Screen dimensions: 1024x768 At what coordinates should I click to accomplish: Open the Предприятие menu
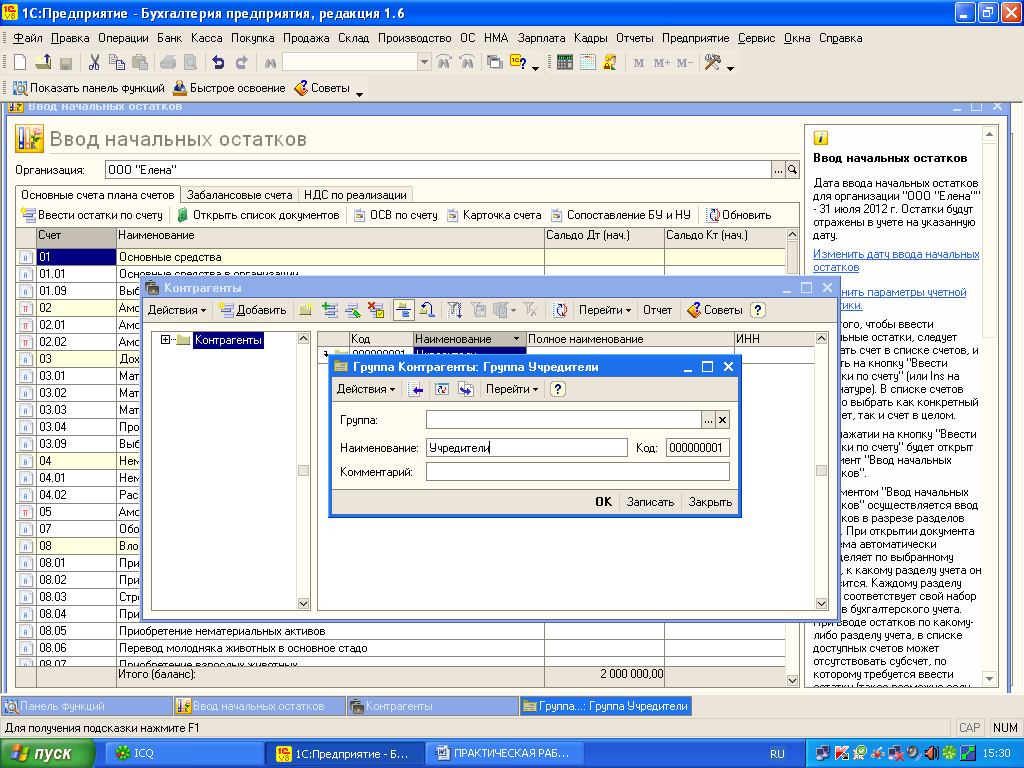click(x=696, y=38)
